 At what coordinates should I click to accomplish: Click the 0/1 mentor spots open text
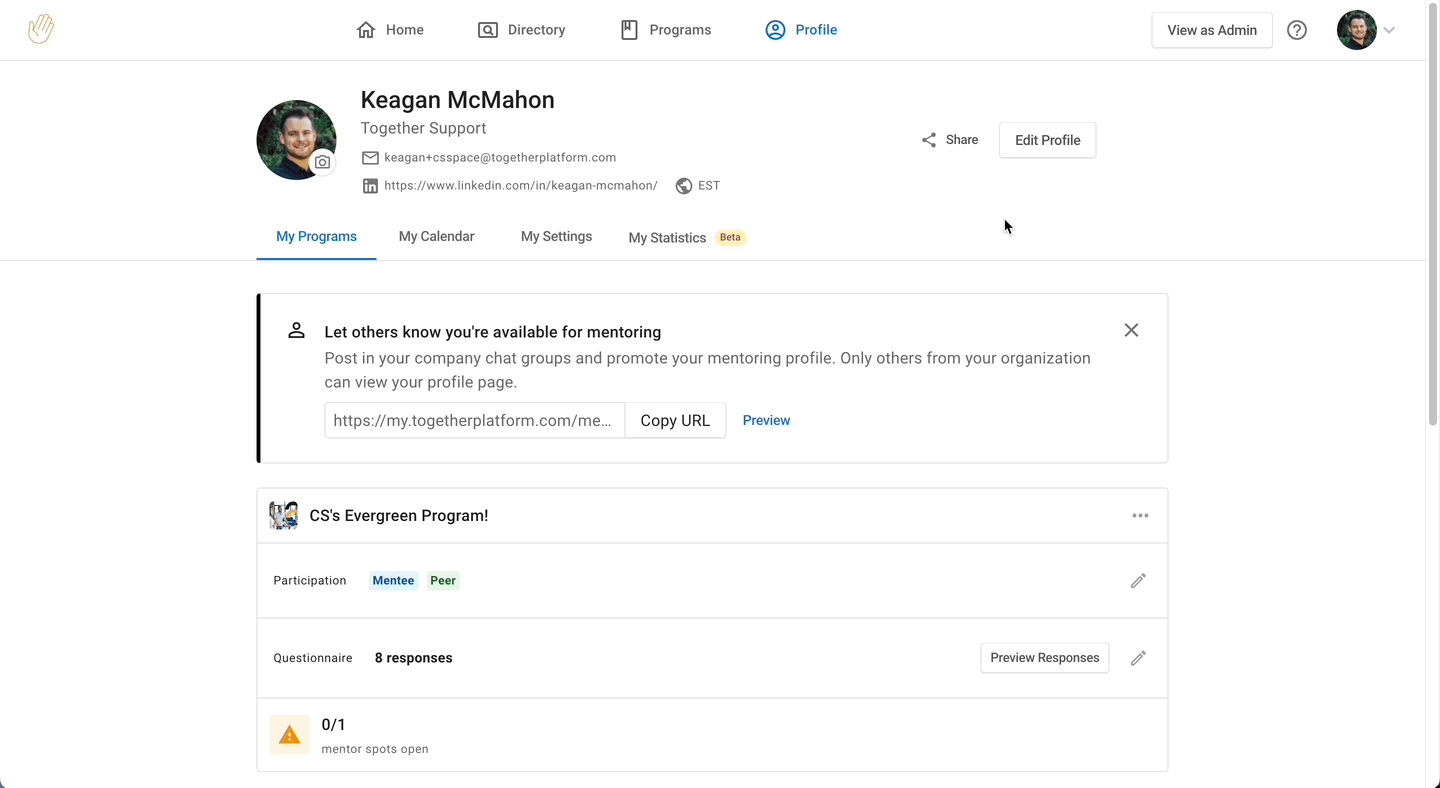(x=375, y=735)
